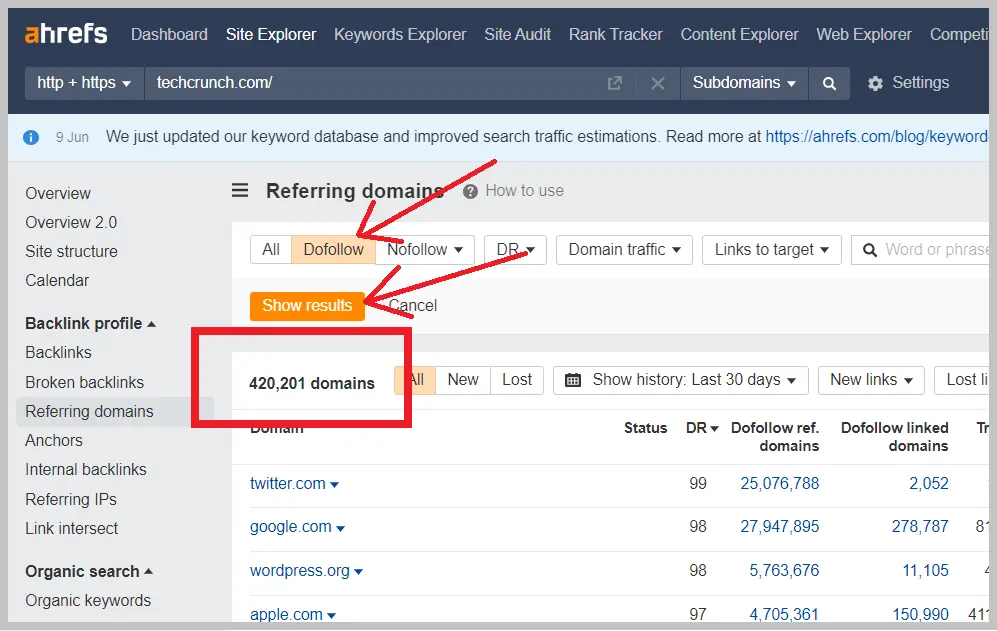The width and height of the screenshot is (997, 631).
Task: Open Site structure in sidebar
Action: pyautogui.click(x=71, y=251)
